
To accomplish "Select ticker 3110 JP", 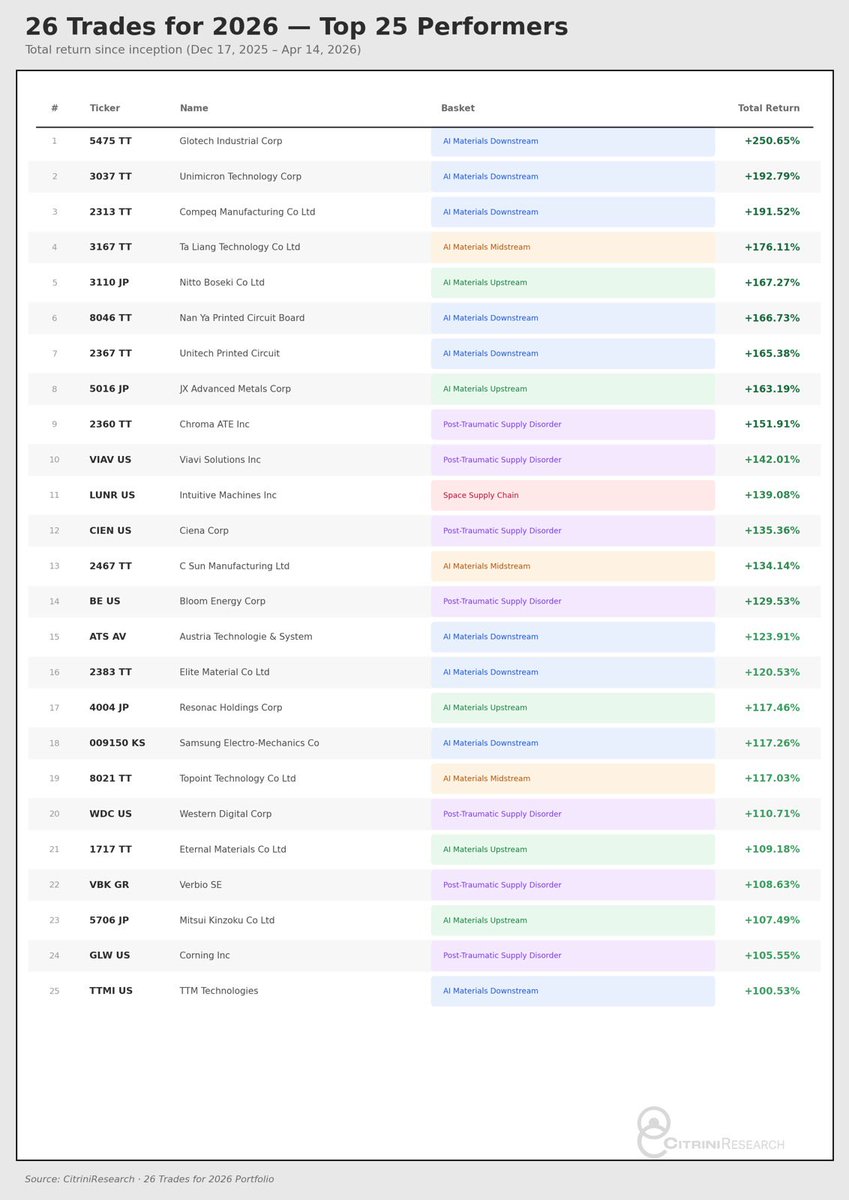I will tap(109, 283).
